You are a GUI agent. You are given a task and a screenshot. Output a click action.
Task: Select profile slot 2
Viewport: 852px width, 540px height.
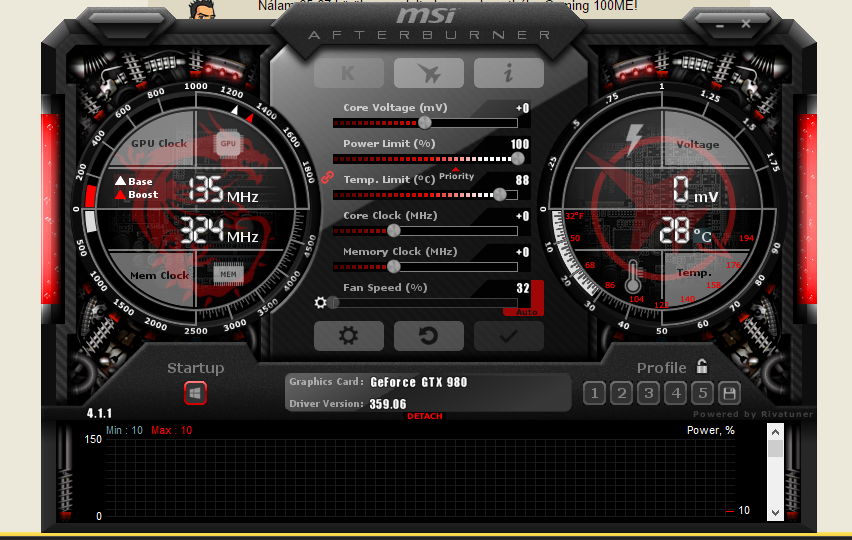(622, 393)
